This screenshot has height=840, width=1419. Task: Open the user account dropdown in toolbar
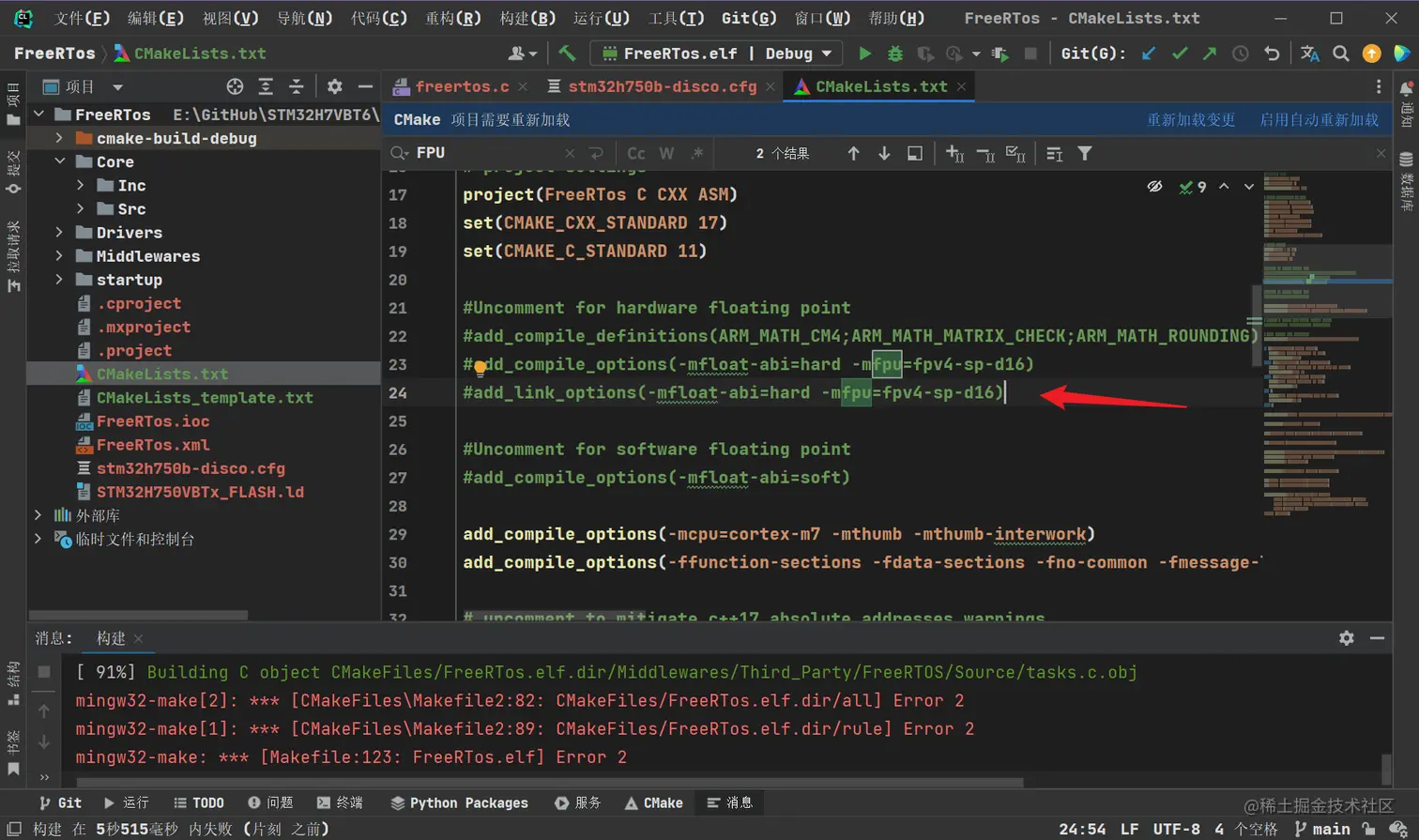[522, 53]
